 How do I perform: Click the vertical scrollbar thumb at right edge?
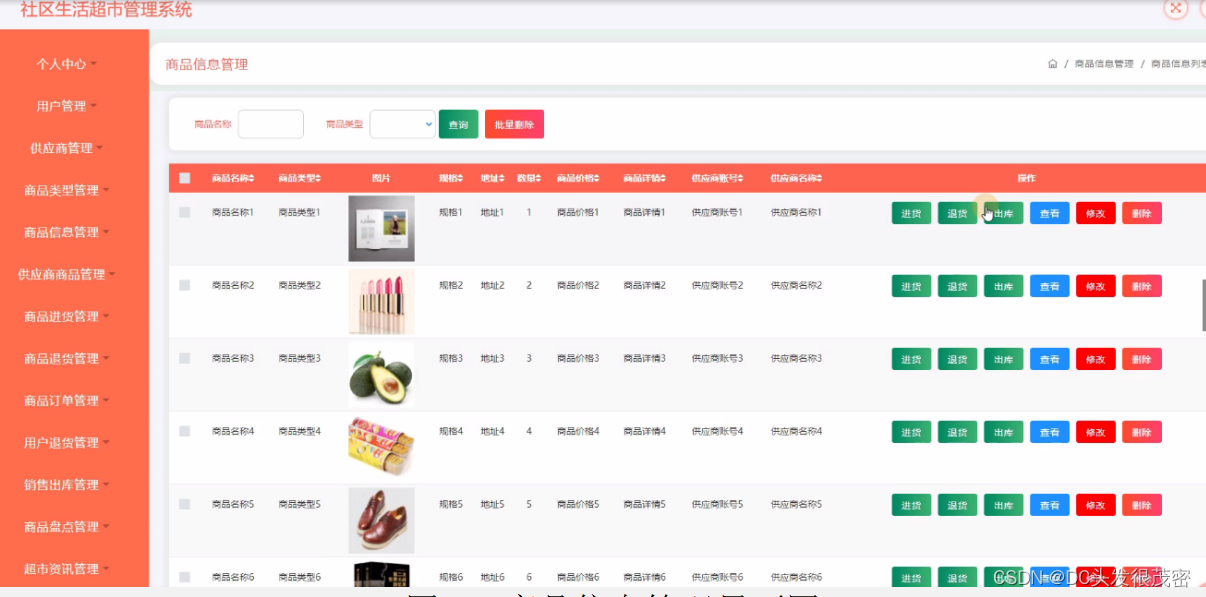tap(1204, 305)
